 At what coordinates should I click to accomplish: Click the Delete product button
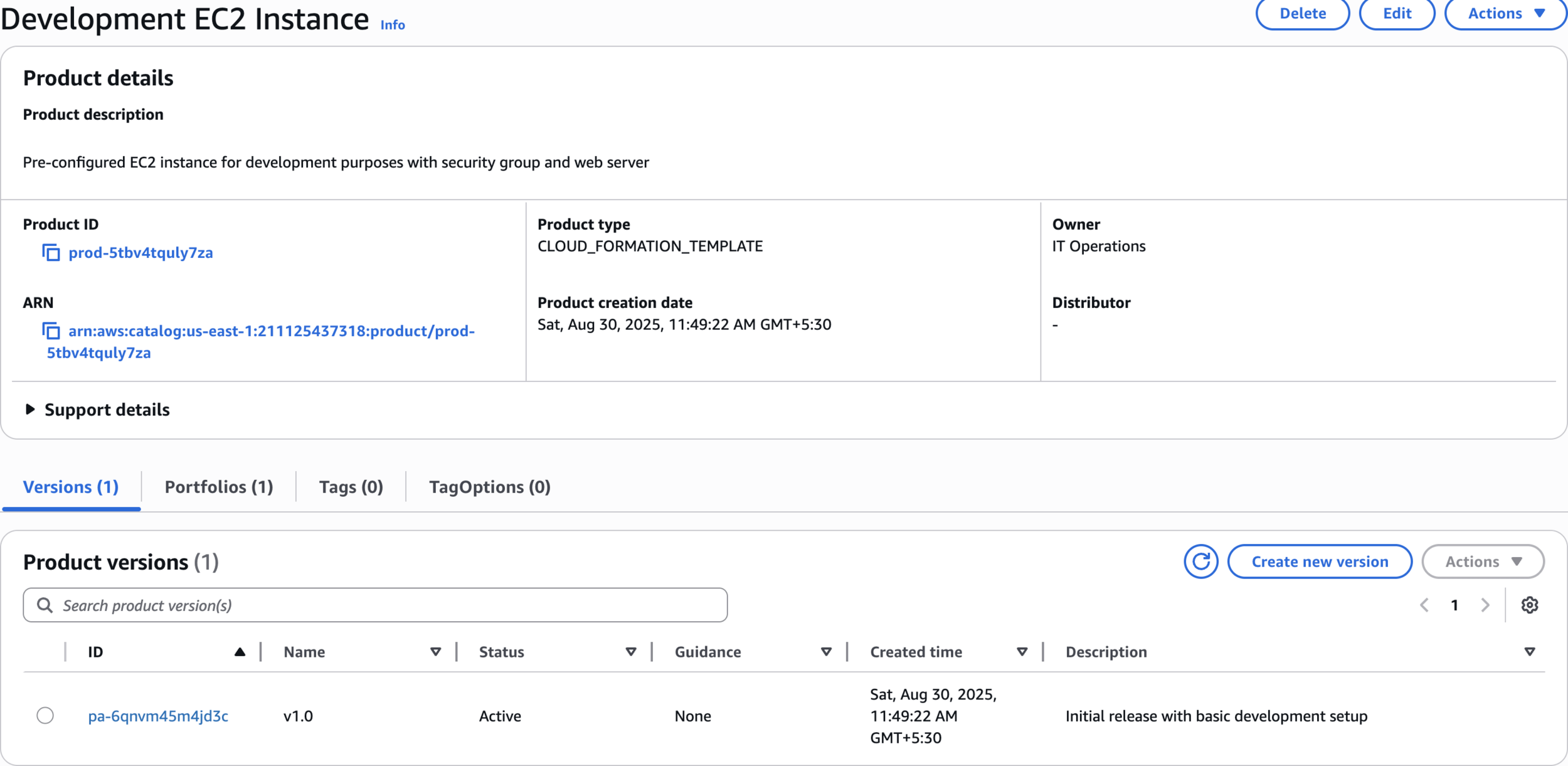[1302, 14]
